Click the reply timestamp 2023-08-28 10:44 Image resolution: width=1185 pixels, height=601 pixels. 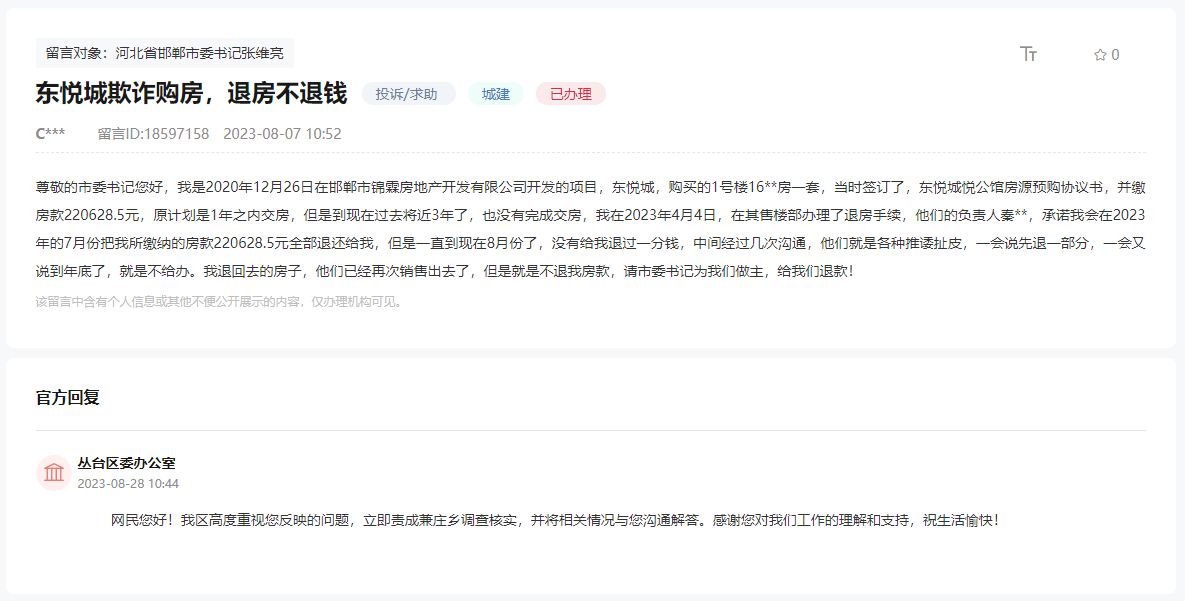point(128,484)
